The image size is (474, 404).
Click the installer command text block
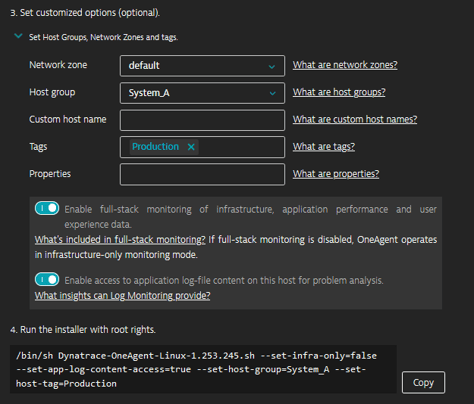tap(203, 369)
